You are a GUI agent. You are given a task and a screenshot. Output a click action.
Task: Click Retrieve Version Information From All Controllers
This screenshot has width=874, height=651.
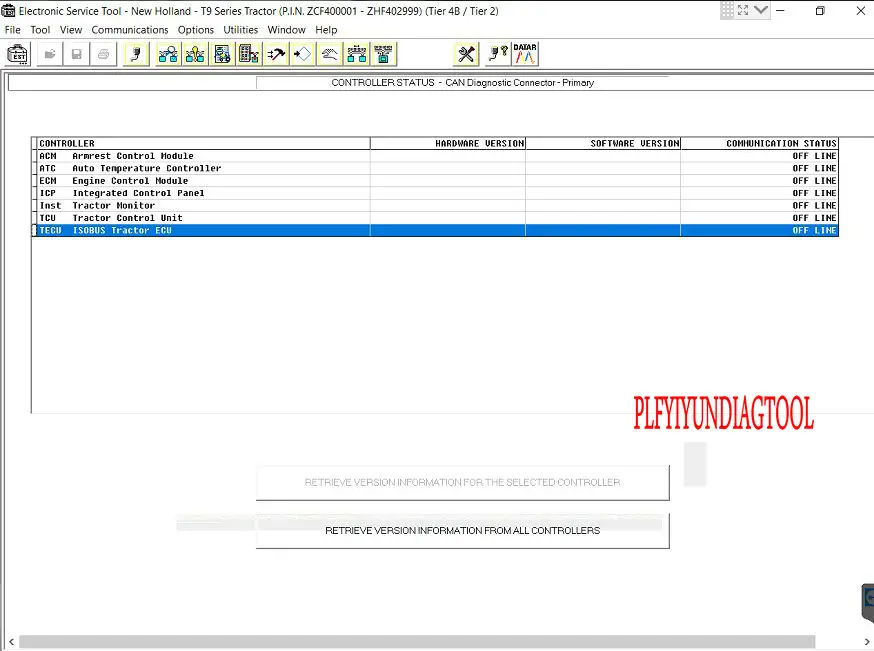click(463, 531)
